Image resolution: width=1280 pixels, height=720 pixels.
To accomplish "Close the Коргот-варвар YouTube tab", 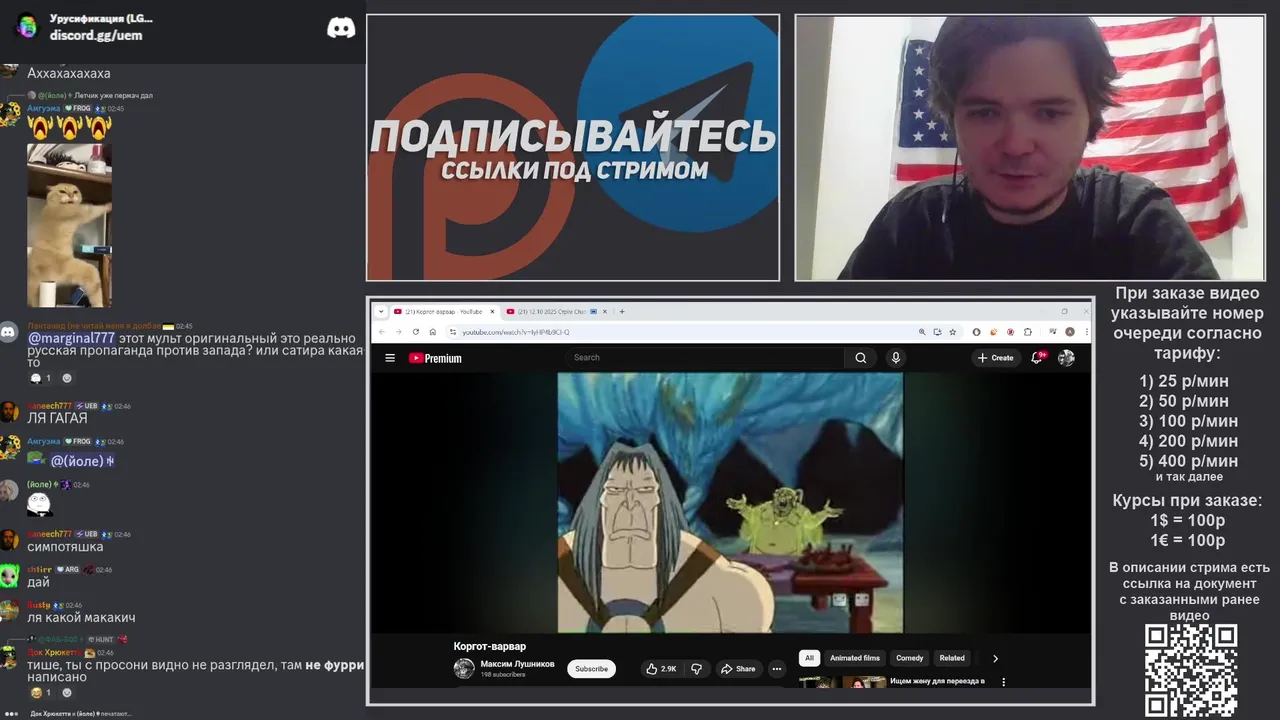I will pos(492,311).
